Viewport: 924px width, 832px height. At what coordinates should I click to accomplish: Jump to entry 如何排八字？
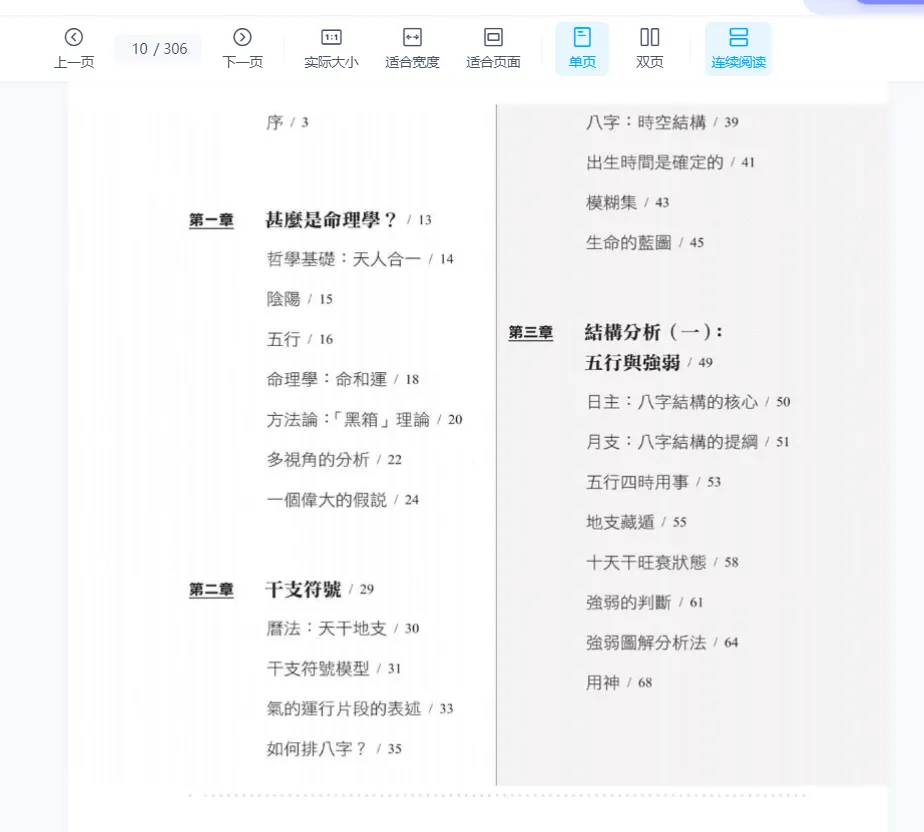(x=317, y=748)
